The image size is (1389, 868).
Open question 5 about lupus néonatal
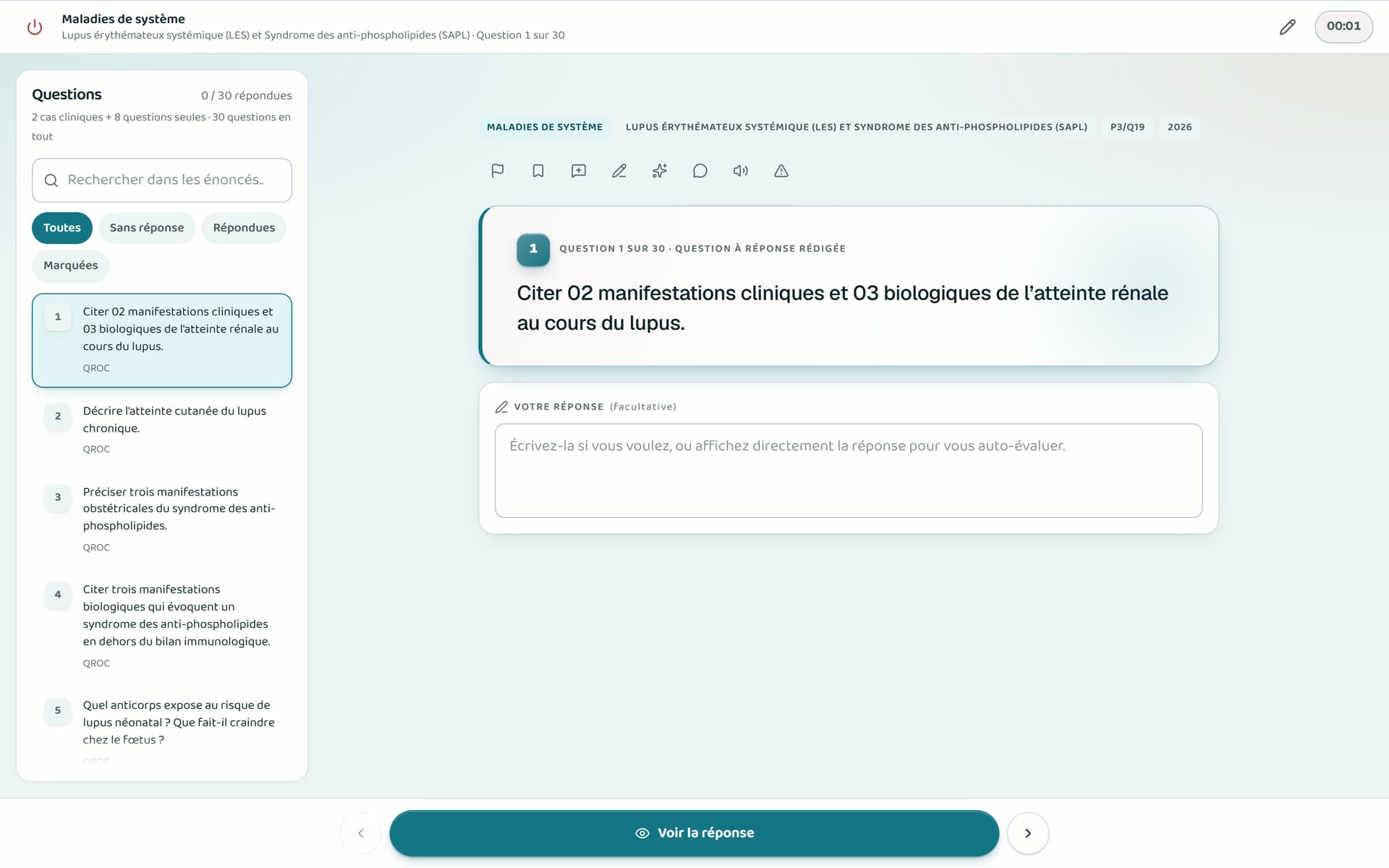click(x=162, y=731)
